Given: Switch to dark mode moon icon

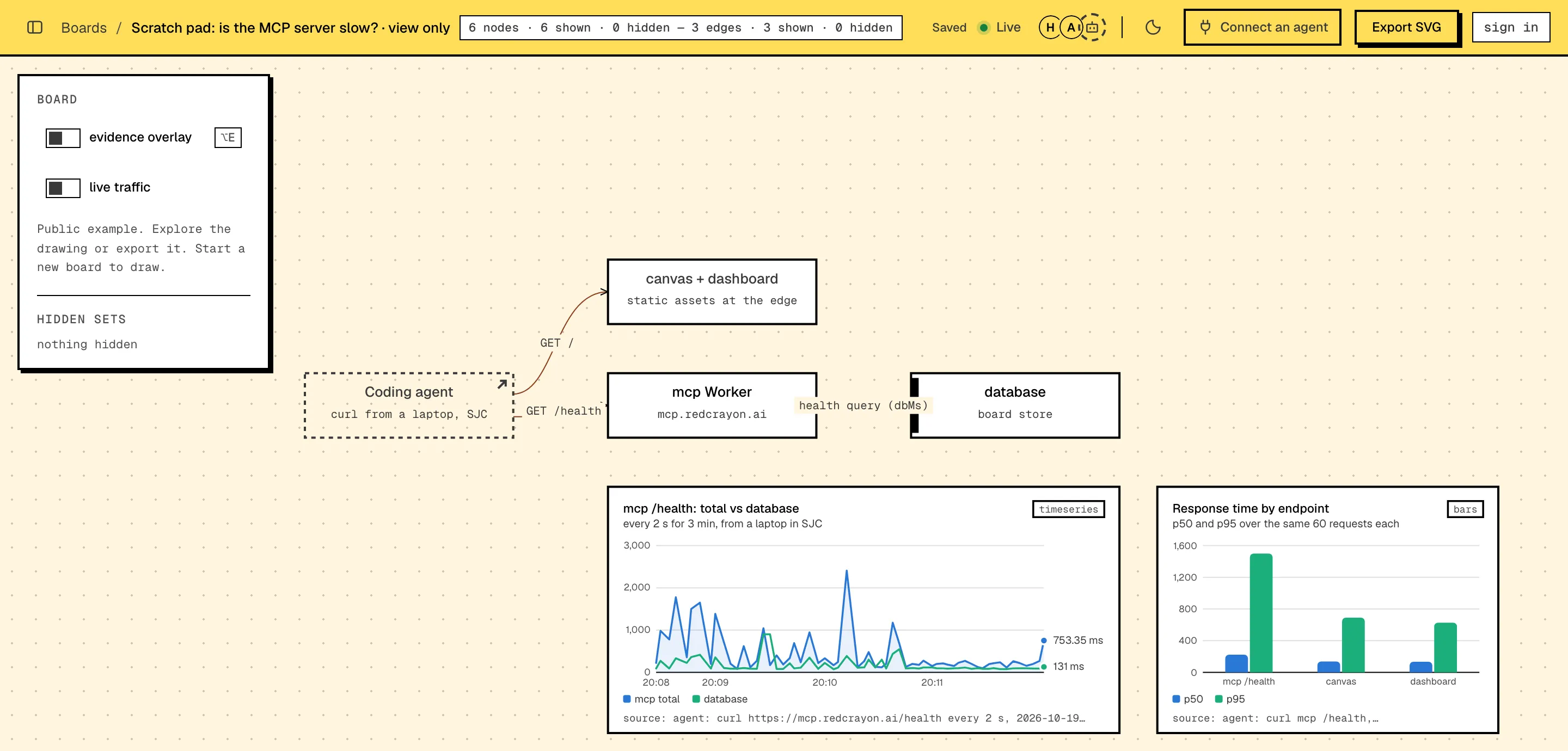Looking at the screenshot, I should tap(1152, 27).
